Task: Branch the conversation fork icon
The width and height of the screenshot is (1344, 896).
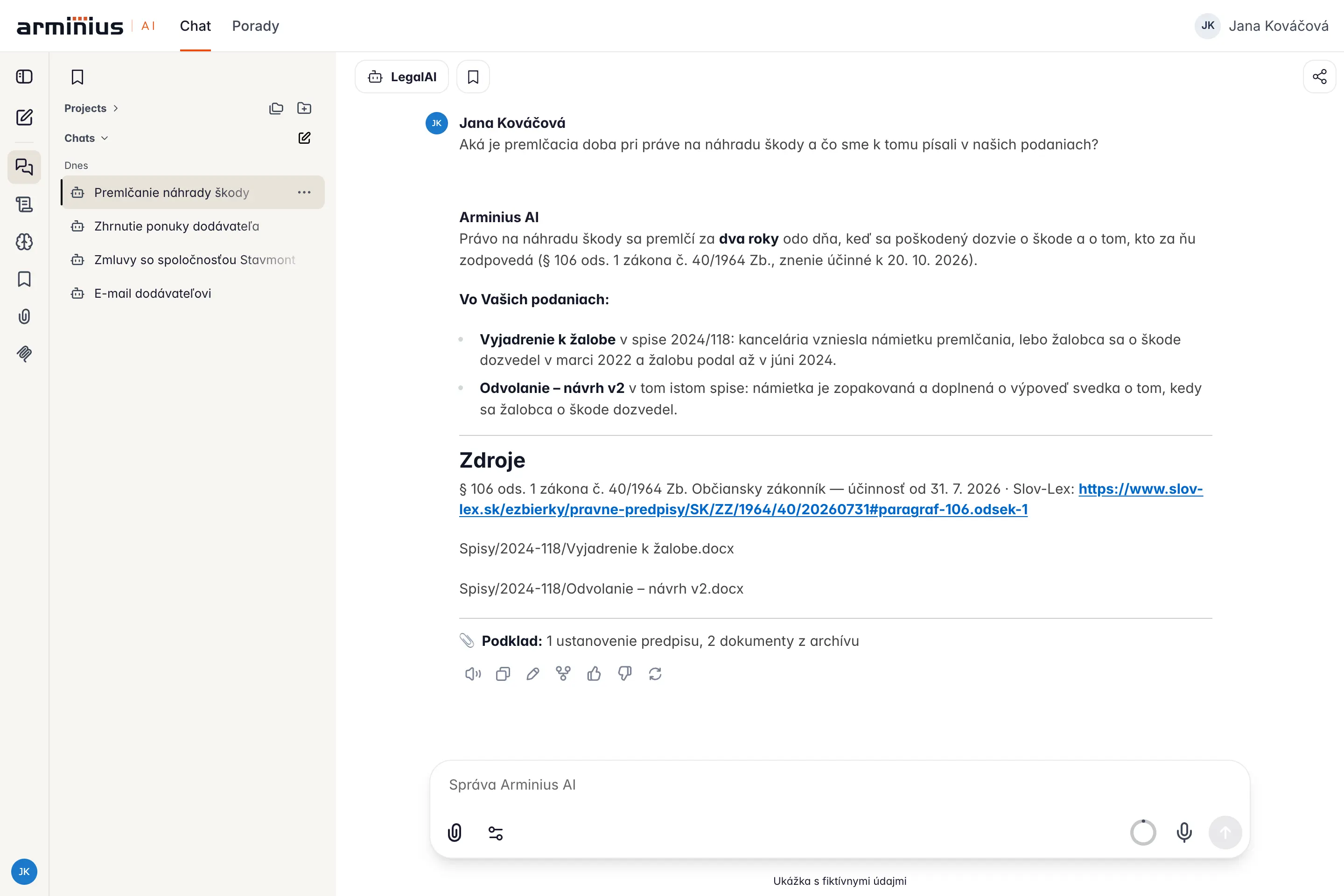Action: [x=563, y=674]
